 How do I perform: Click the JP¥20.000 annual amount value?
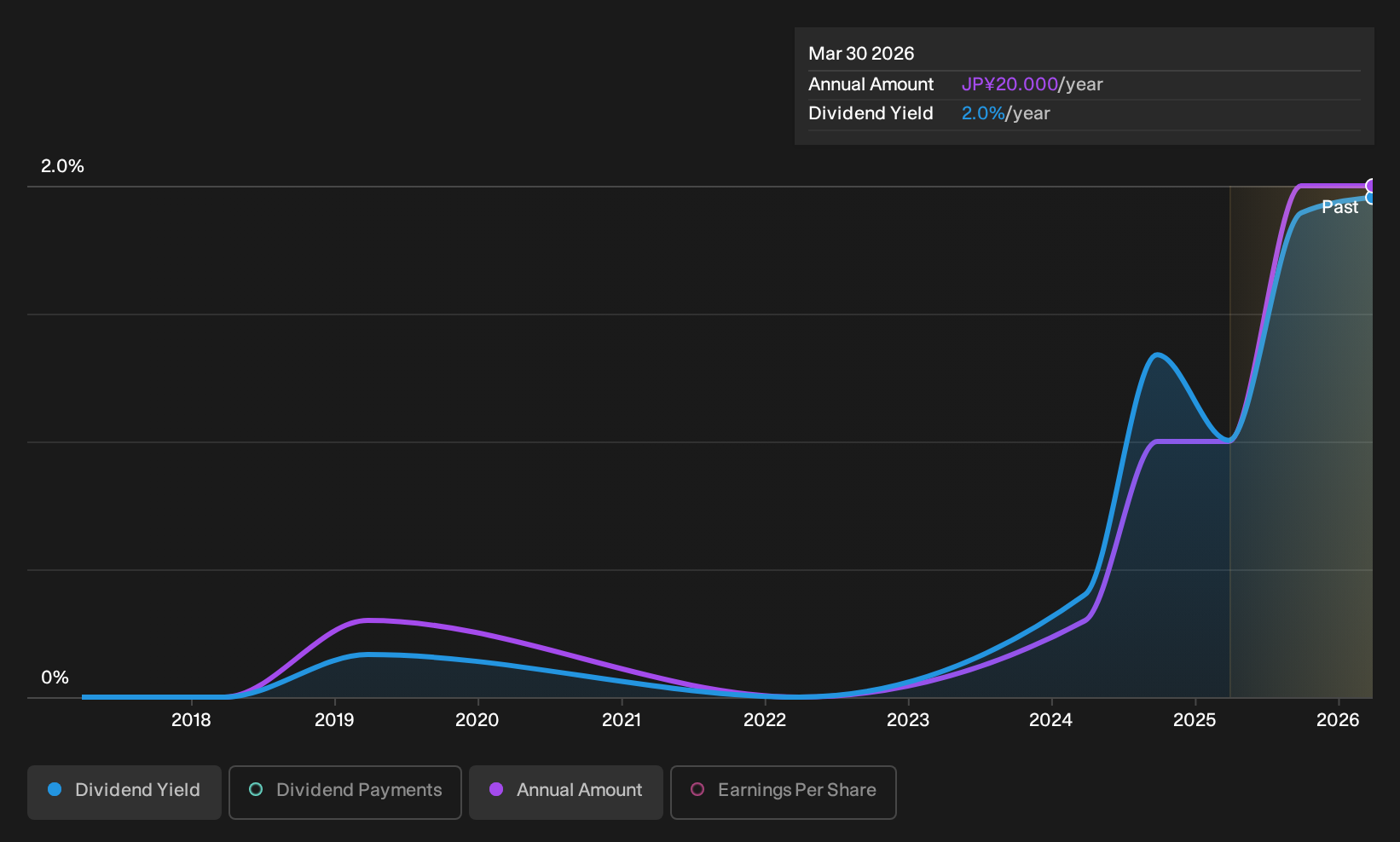click(1010, 84)
